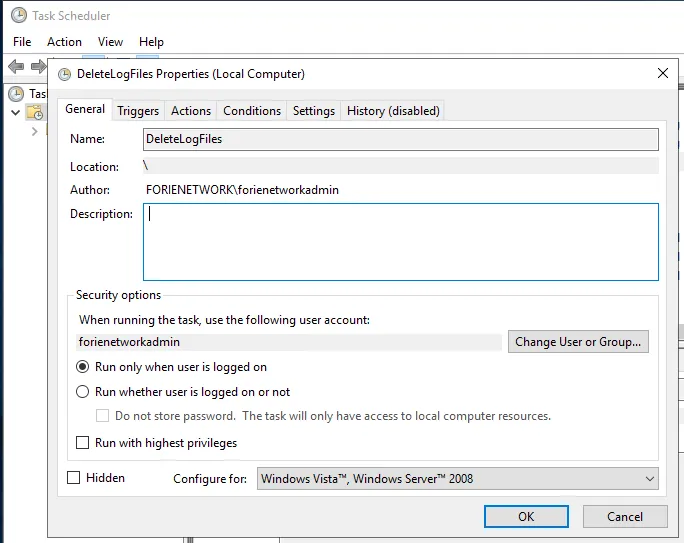684x543 pixels.
Task: Select the Task Scheduler root clock icon in tree
Action: 15,93
